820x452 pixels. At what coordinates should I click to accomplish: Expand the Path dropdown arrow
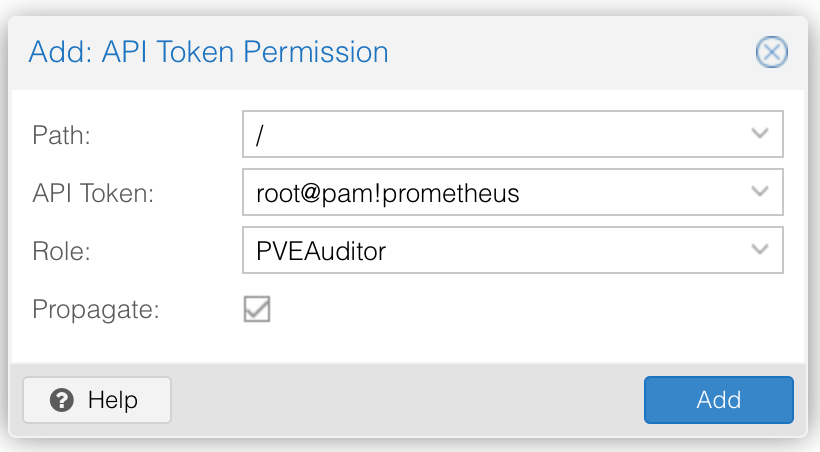(x=759, y=133)
